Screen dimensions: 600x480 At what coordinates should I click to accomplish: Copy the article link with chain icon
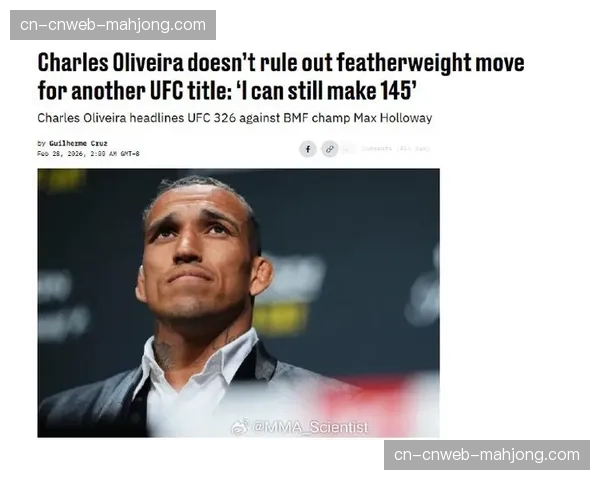pyautogui.click(x=329, y=149)
